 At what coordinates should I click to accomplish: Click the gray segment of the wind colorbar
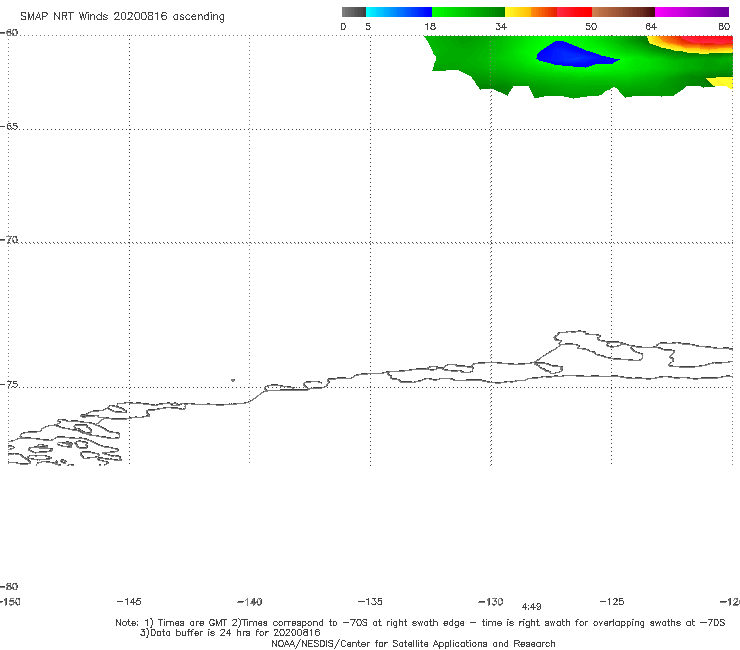pos(353,12)
